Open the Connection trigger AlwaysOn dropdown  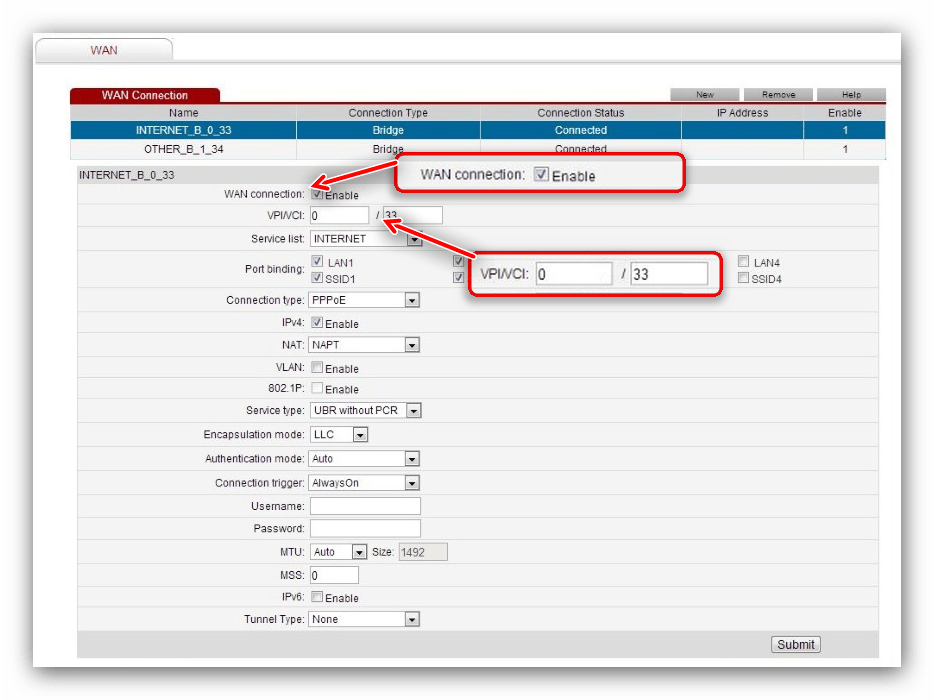(364, 483)
